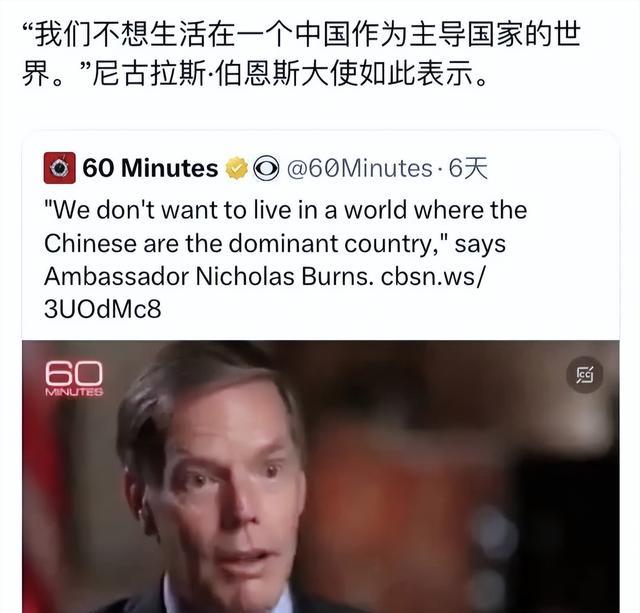Click the CBS eye affiliation badge
640x613 pixels.
tap(266, 168)
